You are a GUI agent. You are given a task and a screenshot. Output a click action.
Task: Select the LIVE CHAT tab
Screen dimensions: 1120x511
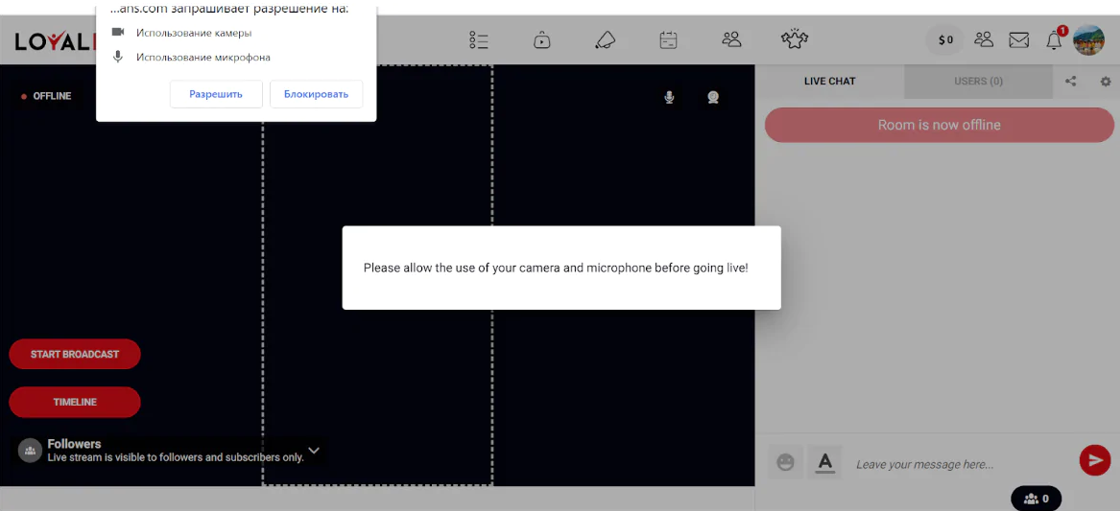tap(829, 81)
